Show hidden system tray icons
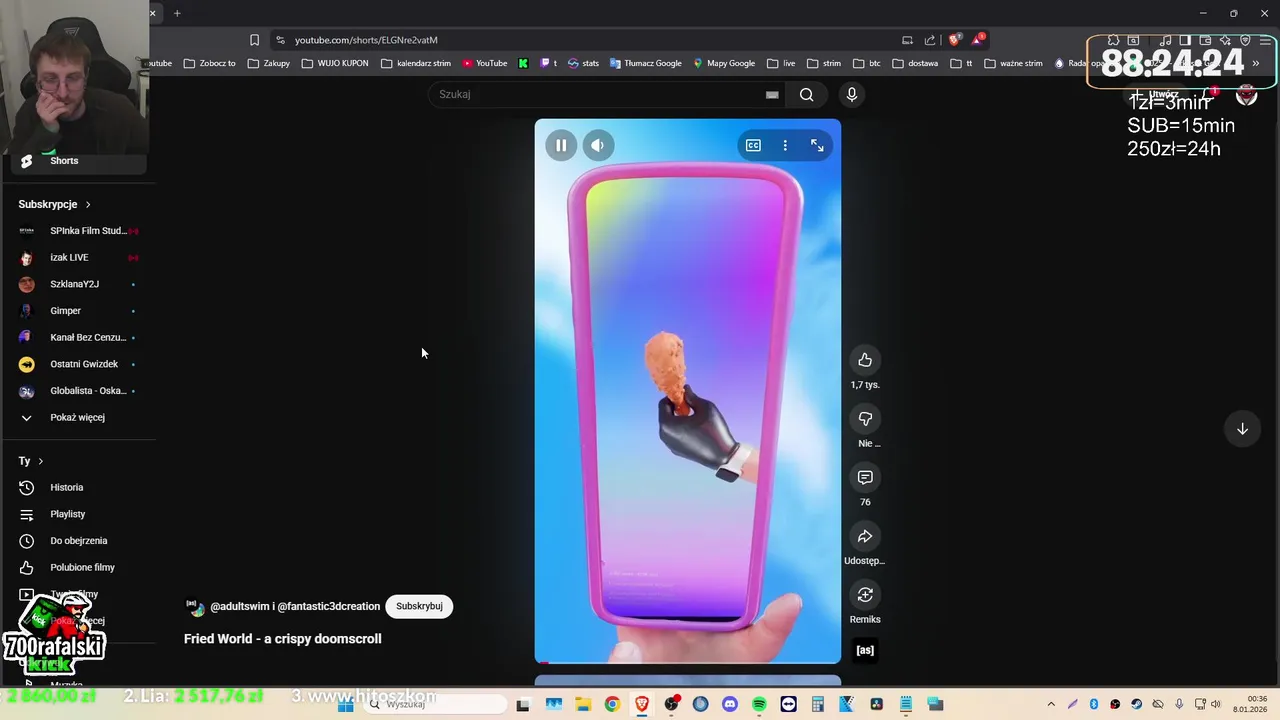 [x=1051, y=705]
